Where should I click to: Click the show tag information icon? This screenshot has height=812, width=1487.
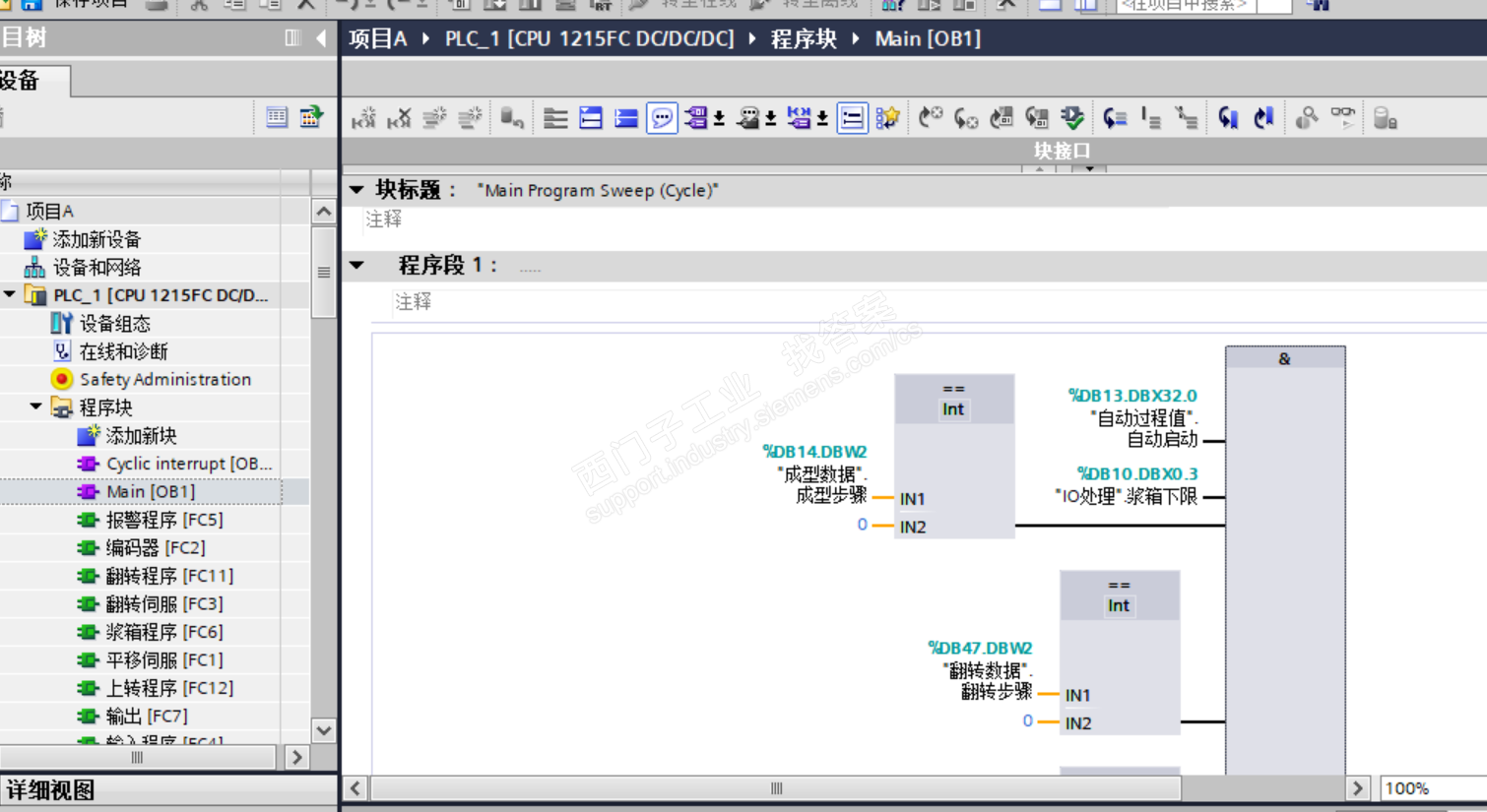point(748,119)
